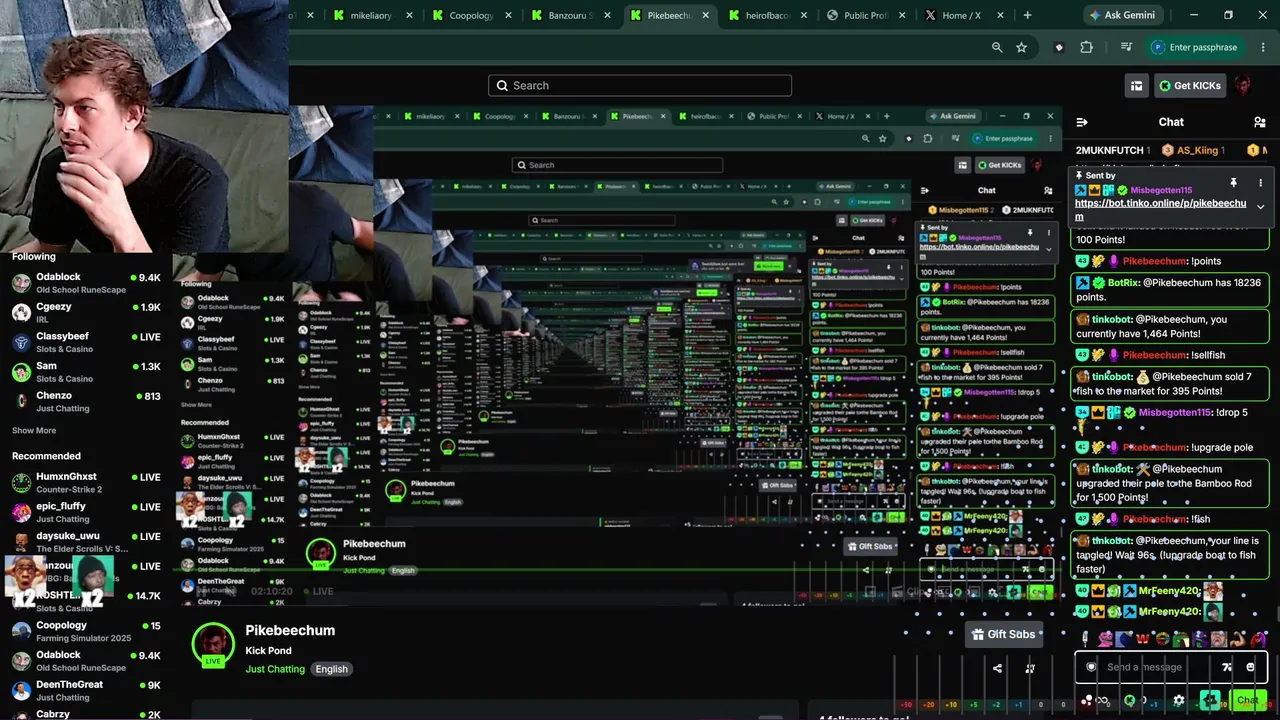This screenshot has width=1280, height=720.
Task: Open the browser three-dot menu
Action: tap(1261, 47)
